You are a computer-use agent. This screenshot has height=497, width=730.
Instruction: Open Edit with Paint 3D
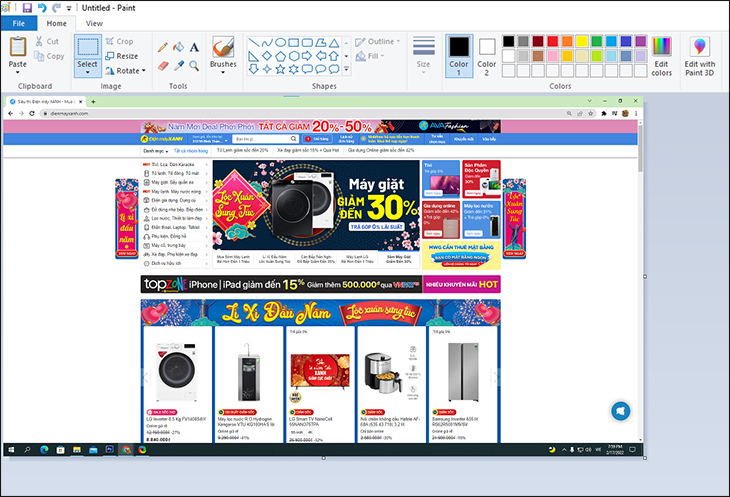point(700,56)
